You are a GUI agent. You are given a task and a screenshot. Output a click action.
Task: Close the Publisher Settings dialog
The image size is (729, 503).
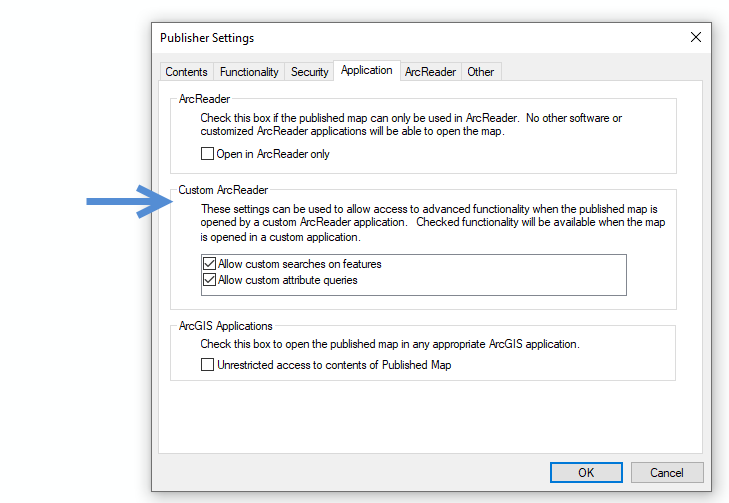696,38
